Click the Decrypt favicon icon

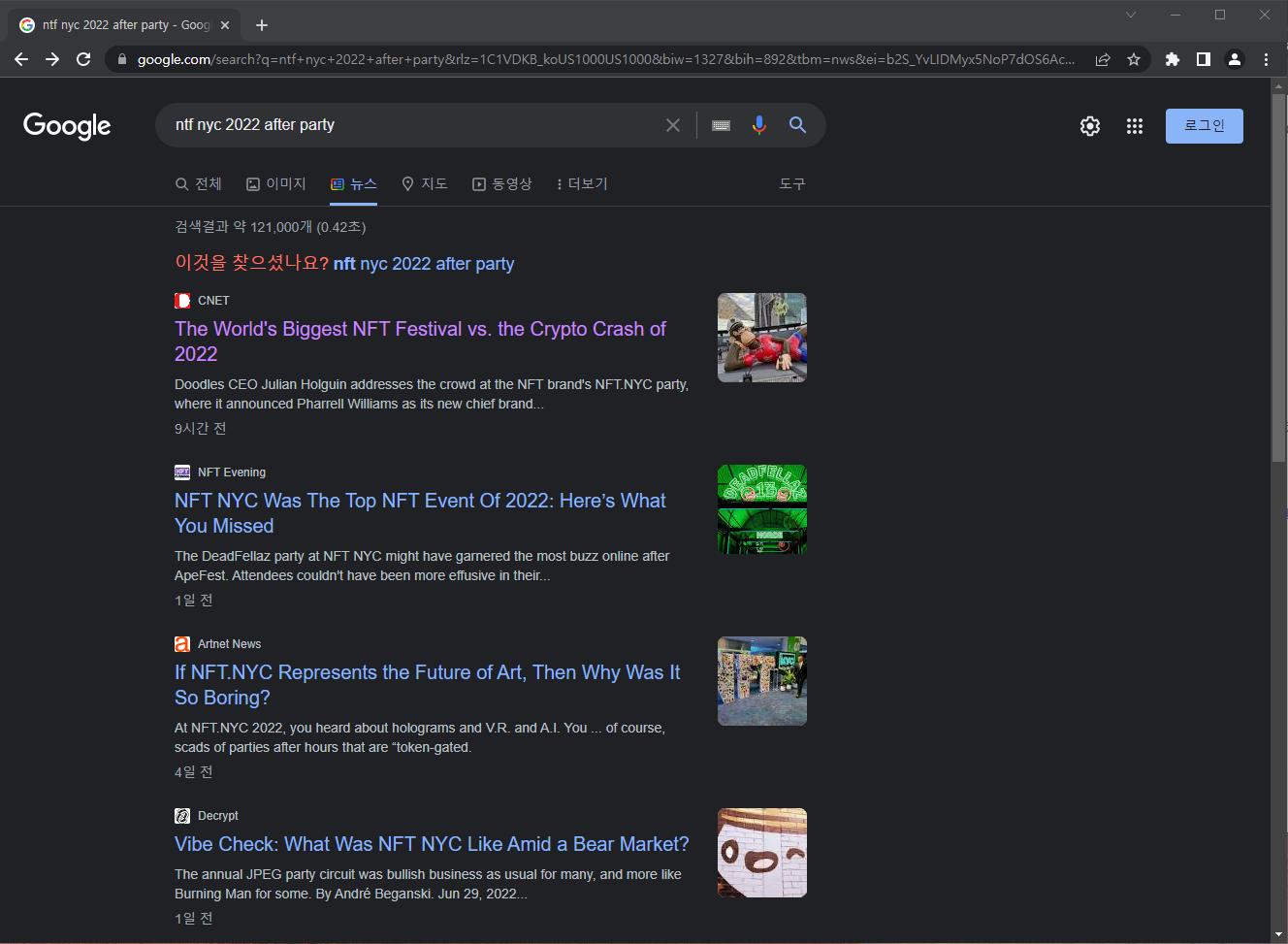pyautogui.click(x=182, y=816)
